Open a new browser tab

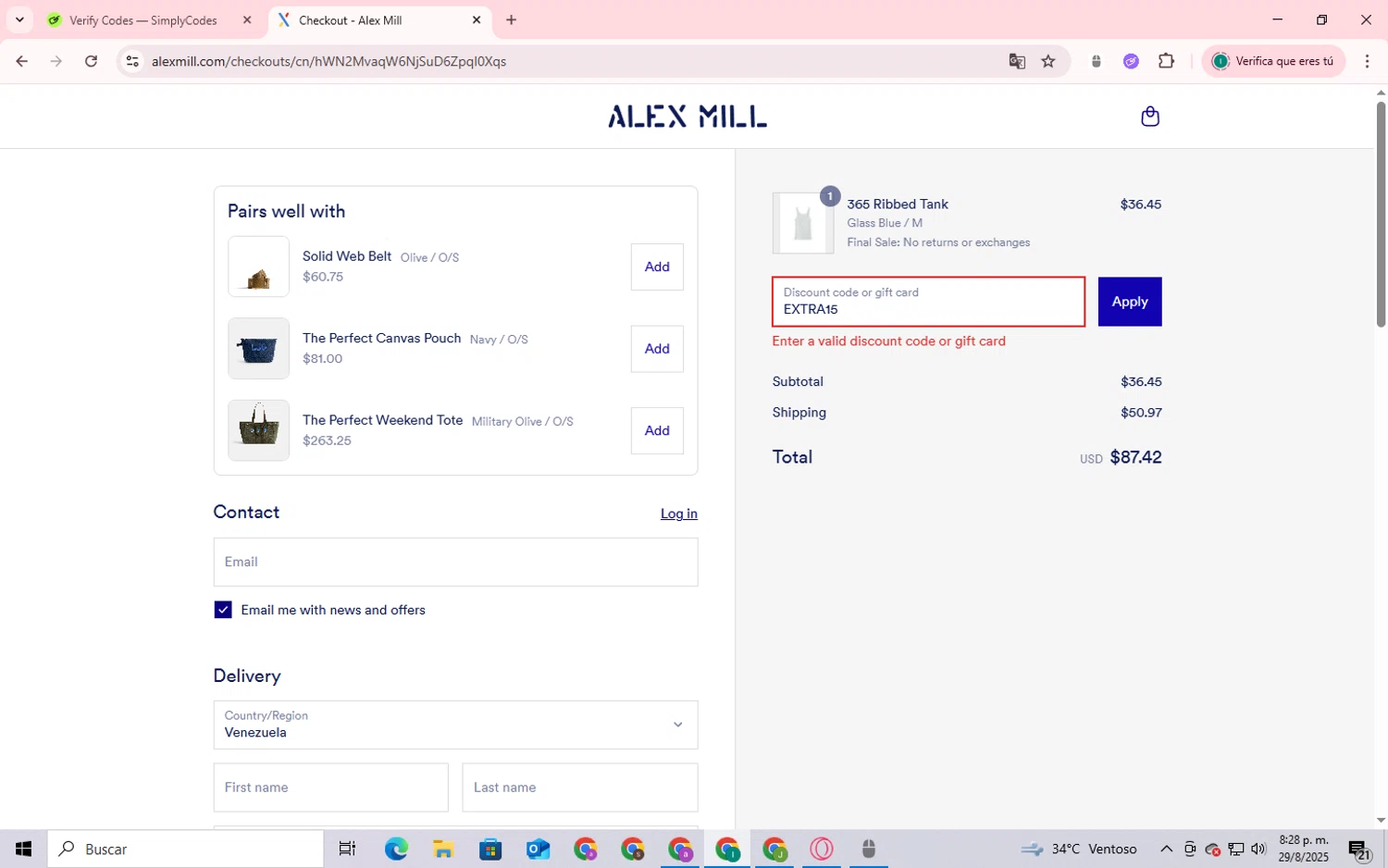tap(511, 19)
